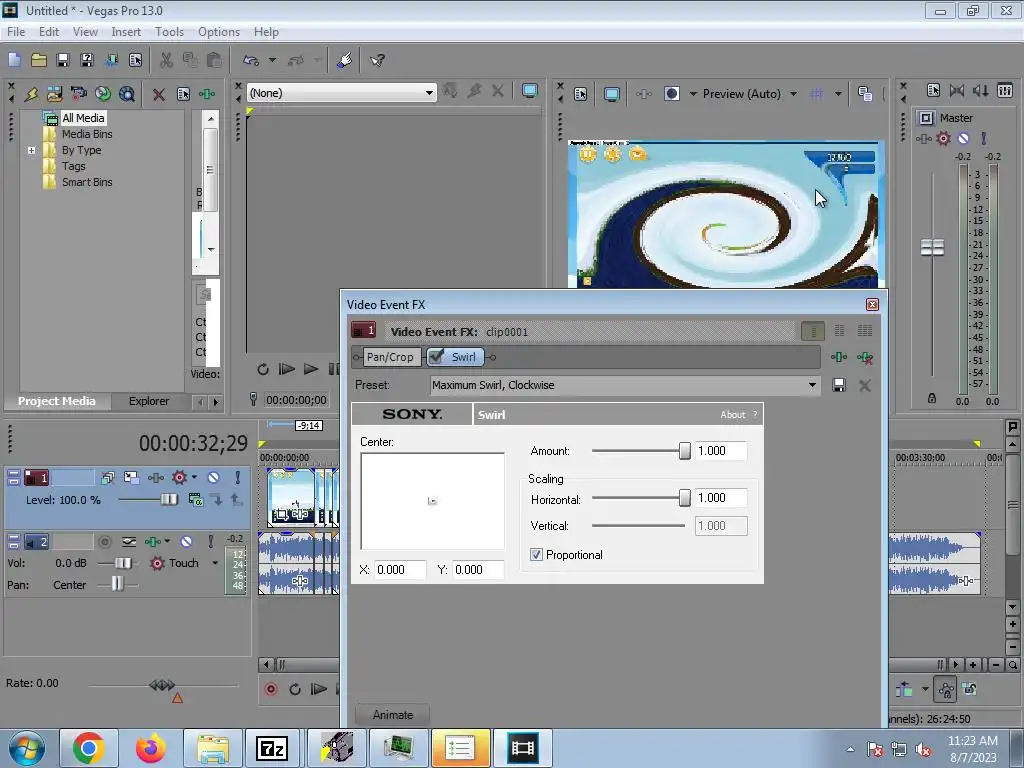This screenshot has height=768, width=1024.
Task: Click the audio track 2 Track FX icon
Action: coord(153,541)
